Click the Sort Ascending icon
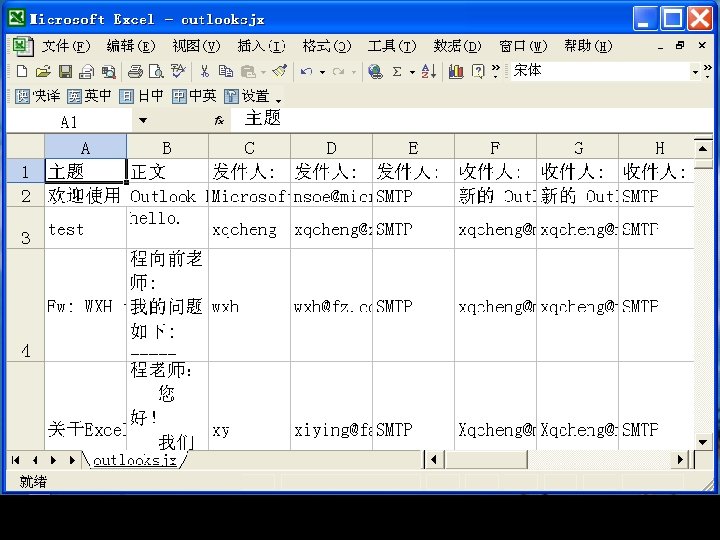 click(428, 71)
